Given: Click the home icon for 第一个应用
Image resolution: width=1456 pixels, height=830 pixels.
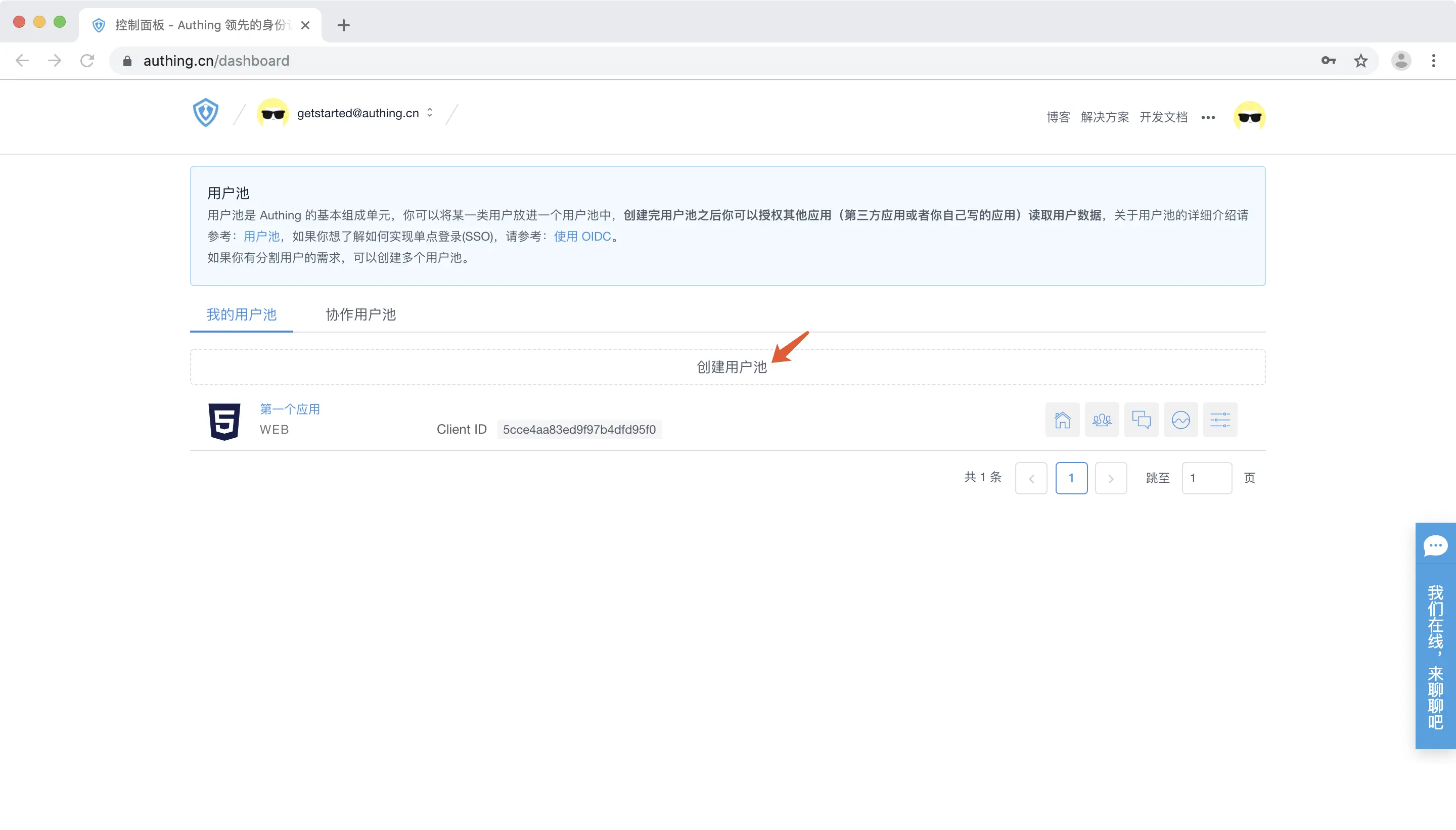Looking at the screenshot, I should (1062, 420).
